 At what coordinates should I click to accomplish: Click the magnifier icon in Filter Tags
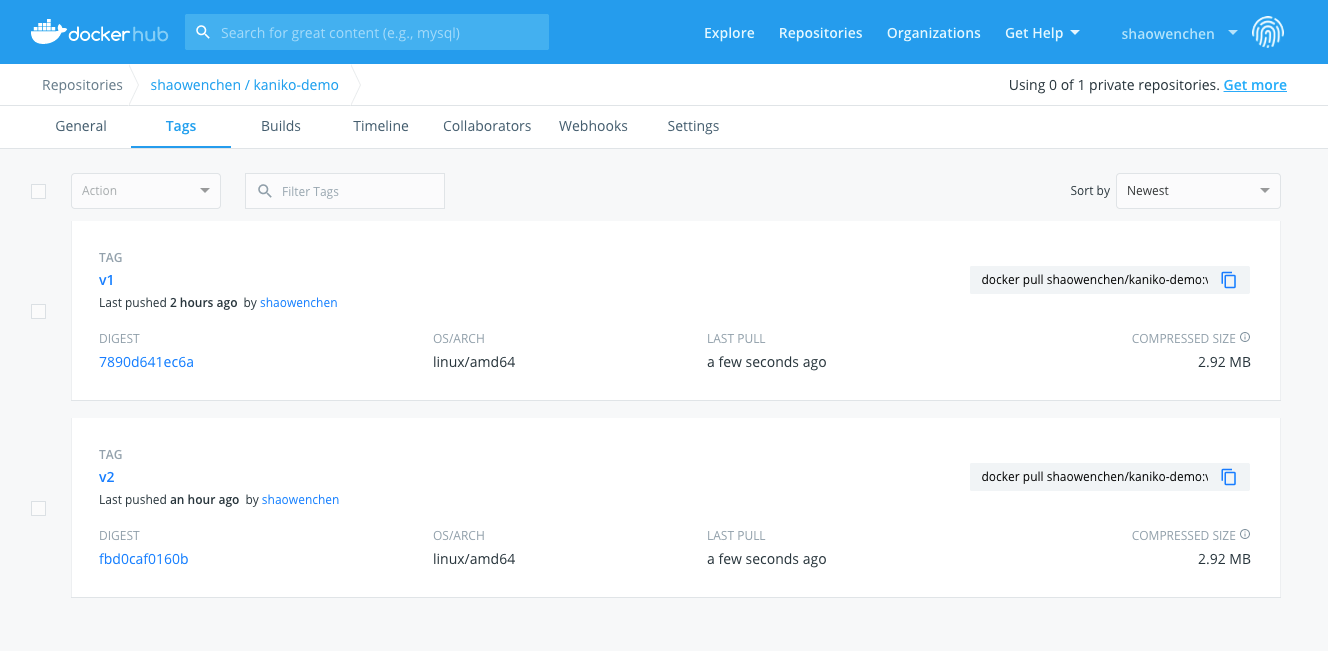(265, 191)
